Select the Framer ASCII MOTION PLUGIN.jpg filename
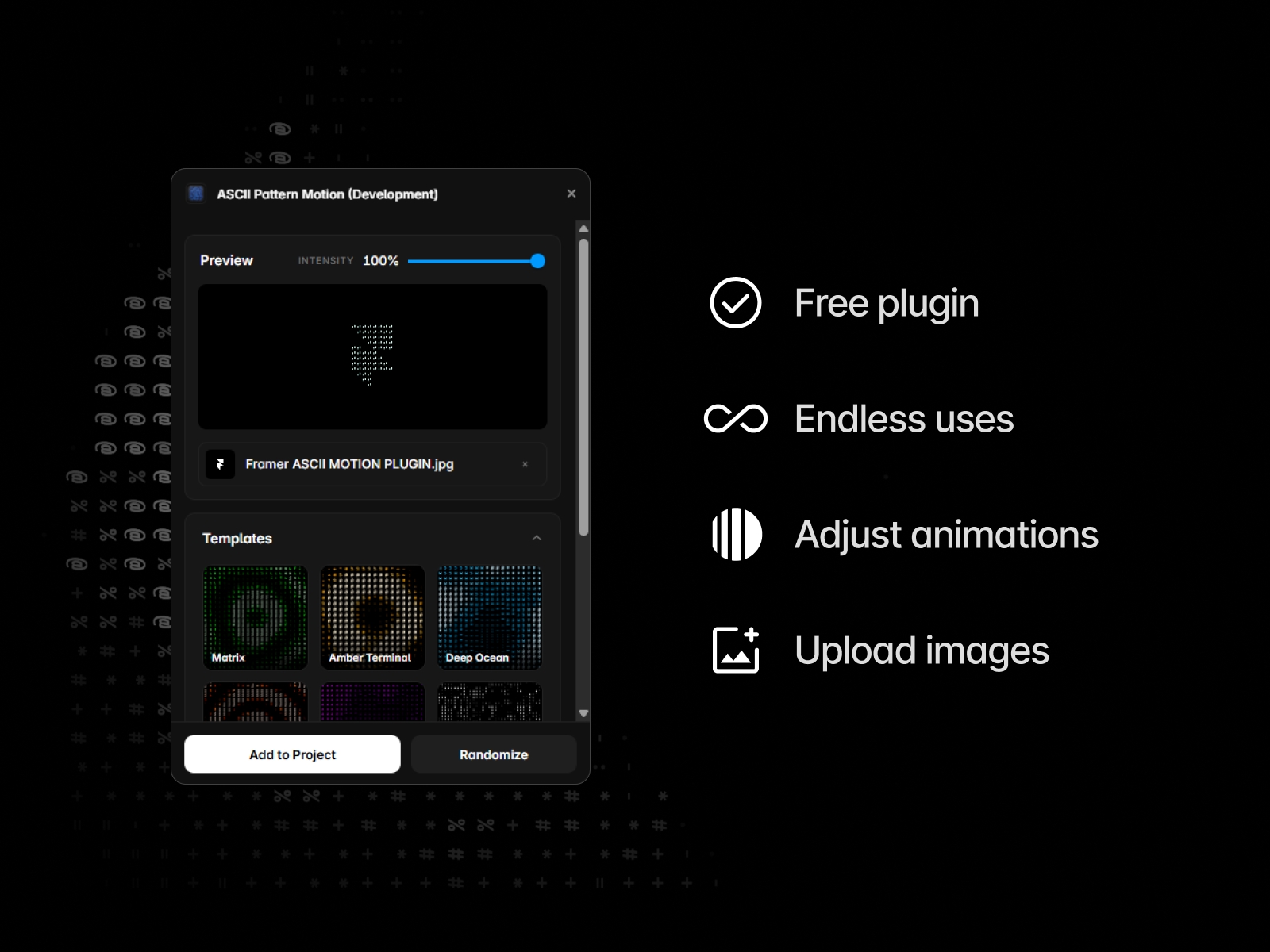Screen dimensions: 1270x952 tap(349, 464)
